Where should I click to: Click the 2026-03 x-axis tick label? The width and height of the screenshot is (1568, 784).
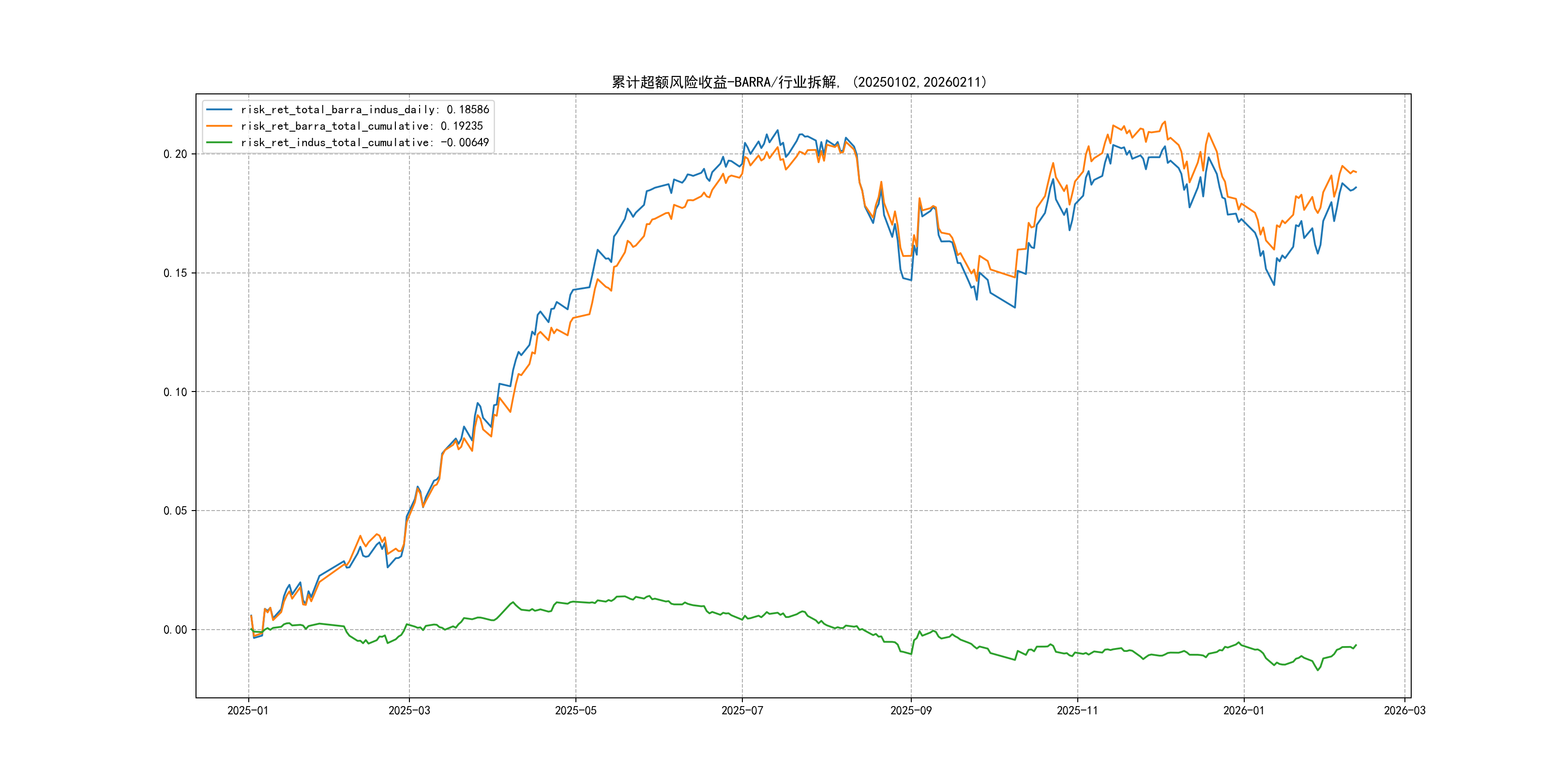point(1404,710)
